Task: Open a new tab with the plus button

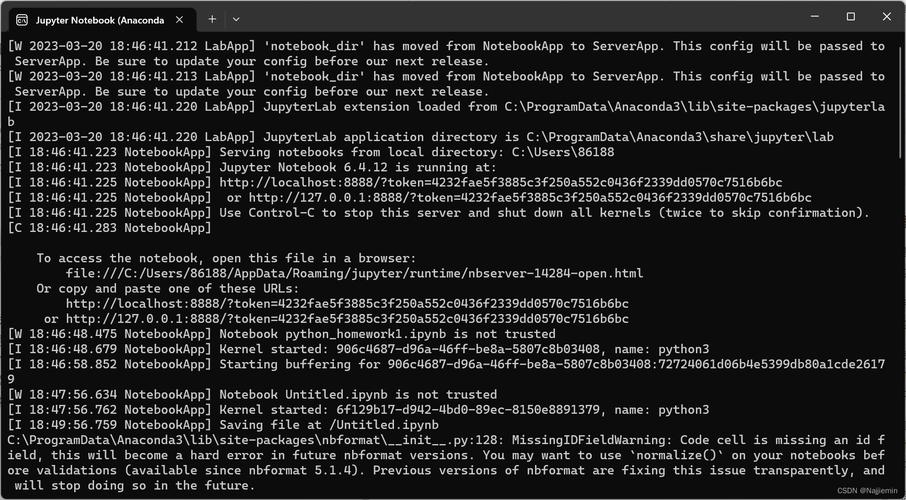Action: [212, 19]
